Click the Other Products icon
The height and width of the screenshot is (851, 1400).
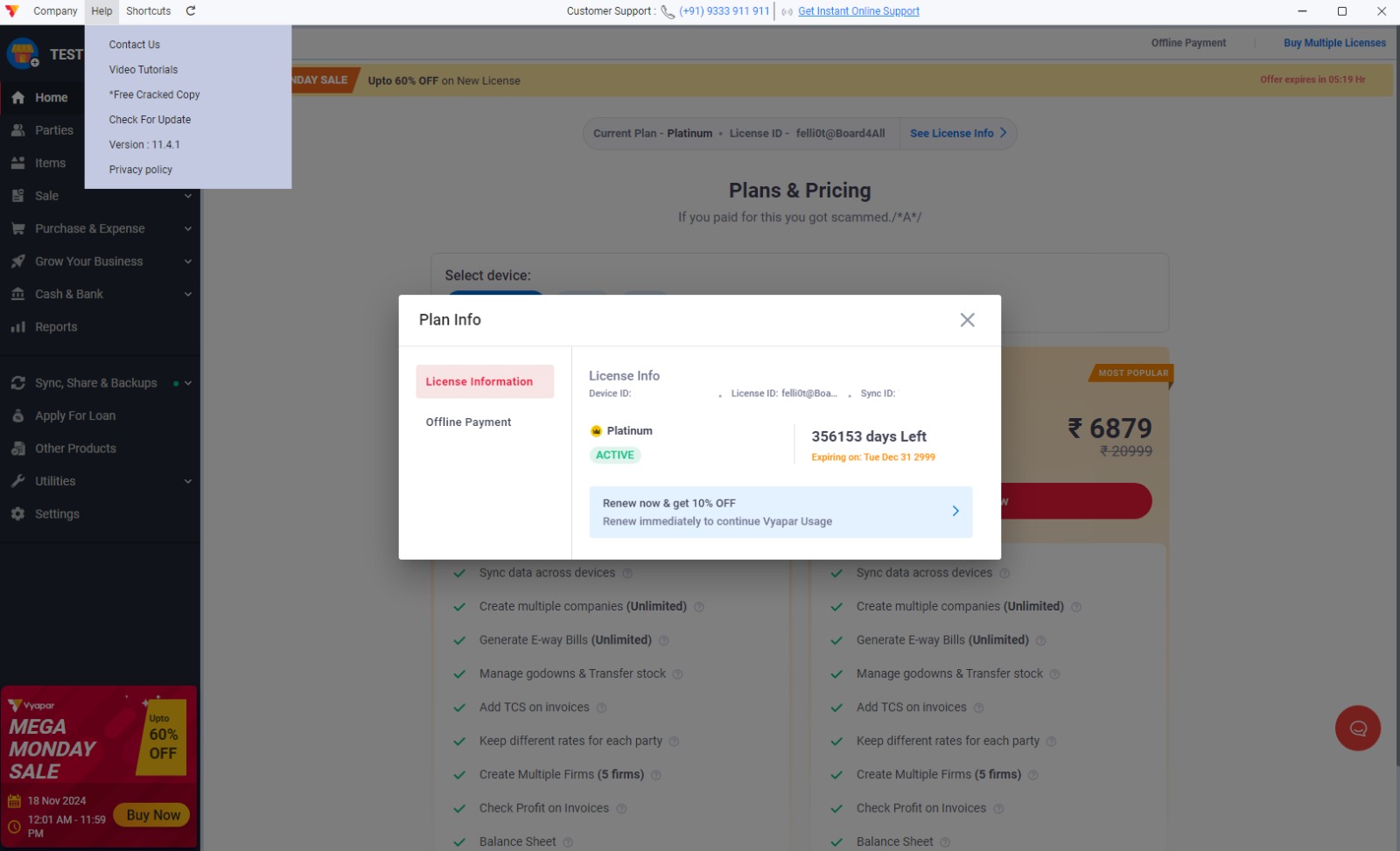click(x=17, y=449)
